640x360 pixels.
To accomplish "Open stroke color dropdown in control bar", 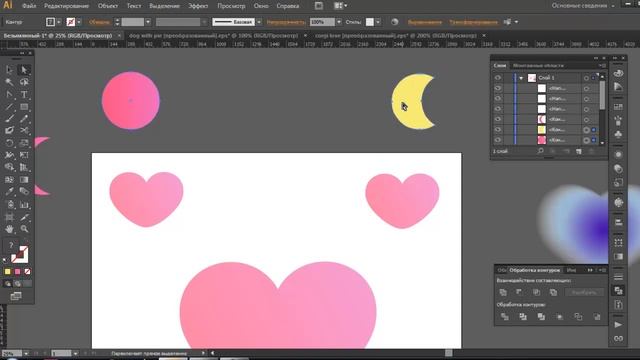I will click(x=79, y=22).
